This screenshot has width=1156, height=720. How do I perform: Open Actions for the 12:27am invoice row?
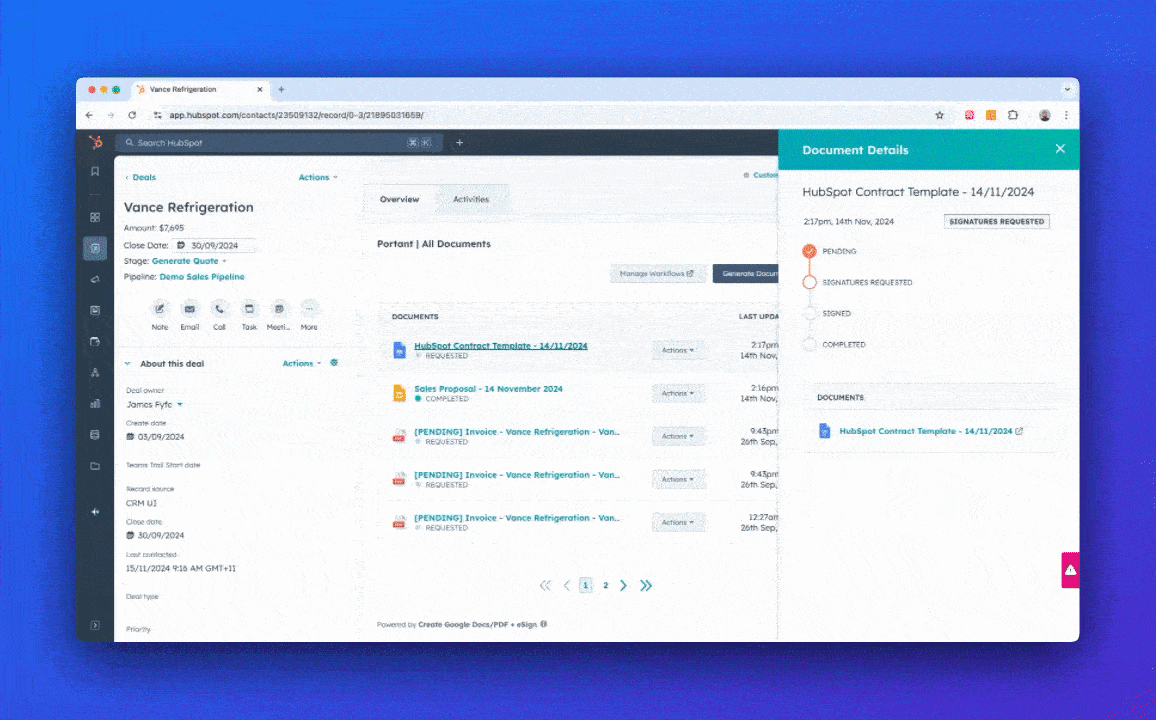(x=678, y=522)
